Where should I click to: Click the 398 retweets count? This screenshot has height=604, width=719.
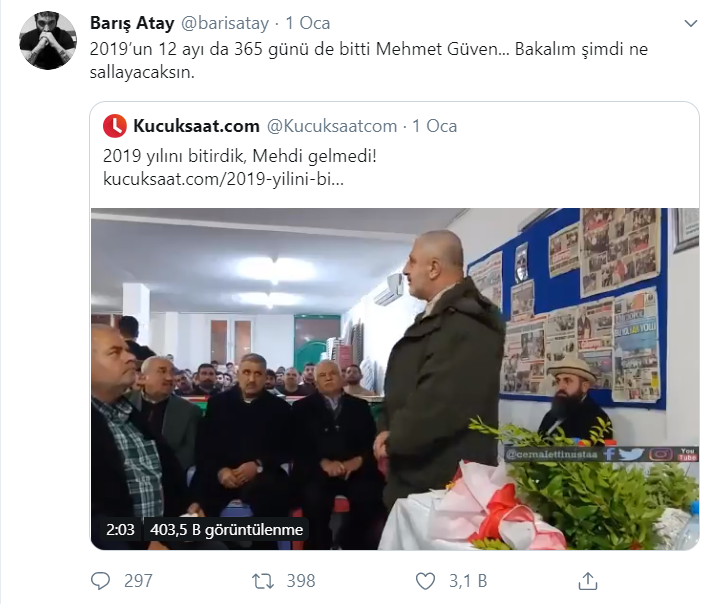coord(301,581)
